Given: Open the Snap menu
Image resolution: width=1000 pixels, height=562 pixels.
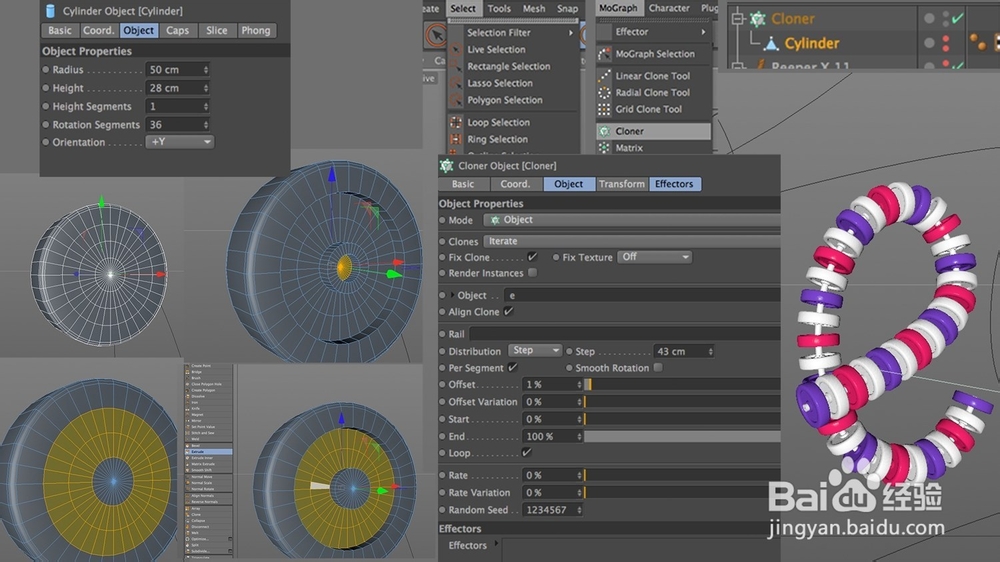Looking at the screenshot, I should click(567, 8).
